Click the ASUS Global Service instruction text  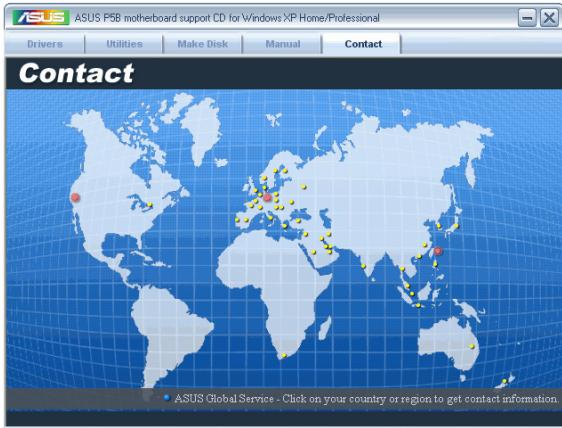point(366,399)
